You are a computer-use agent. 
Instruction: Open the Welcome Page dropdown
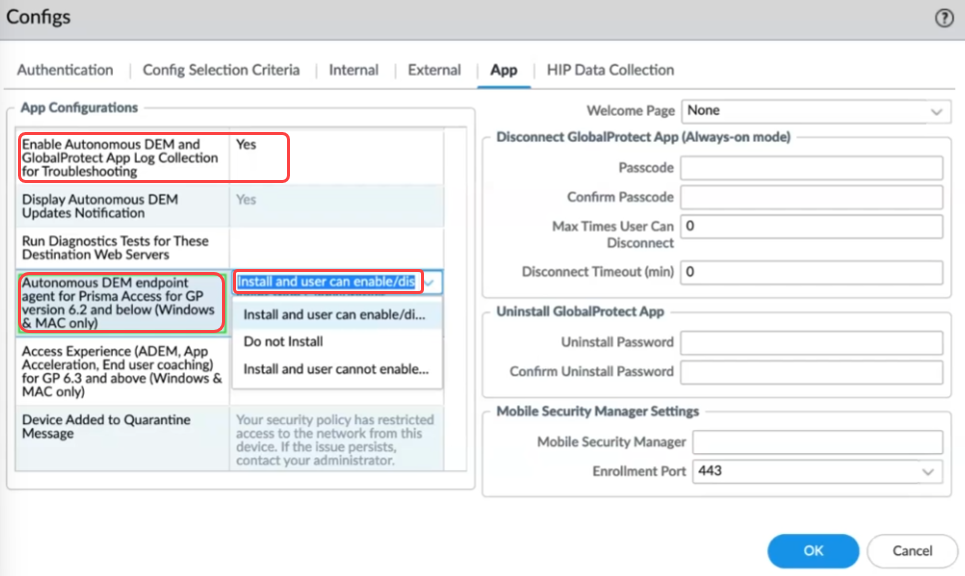click(x=815, y=111)
